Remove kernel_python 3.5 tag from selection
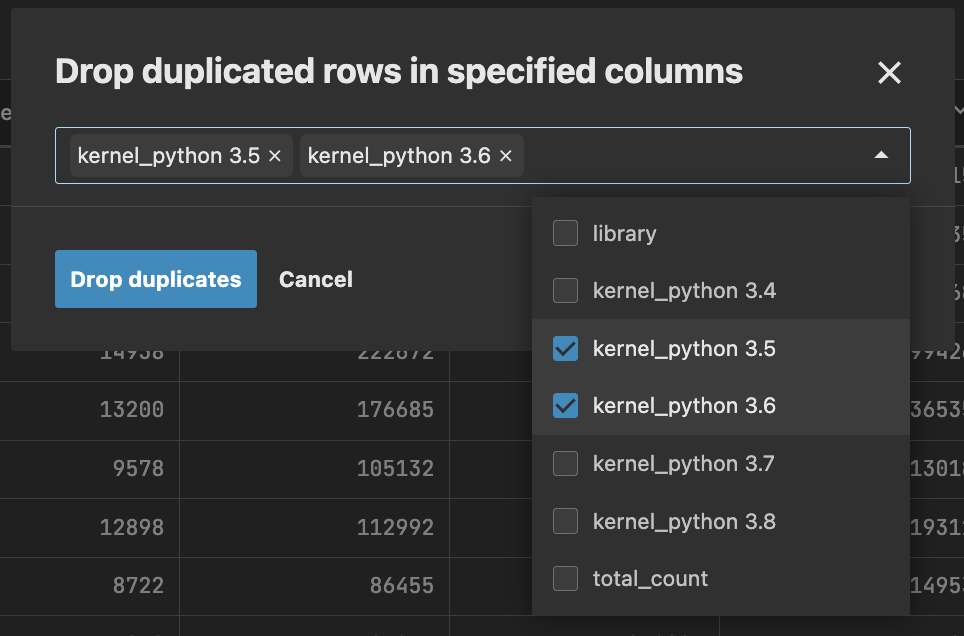The width and height of the screenshot is (964, 636). [x=275, y=156]
